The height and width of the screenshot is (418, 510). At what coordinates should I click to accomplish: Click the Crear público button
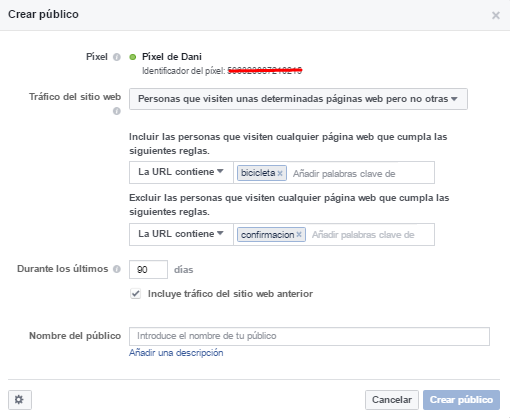click(x=461, y=400)
